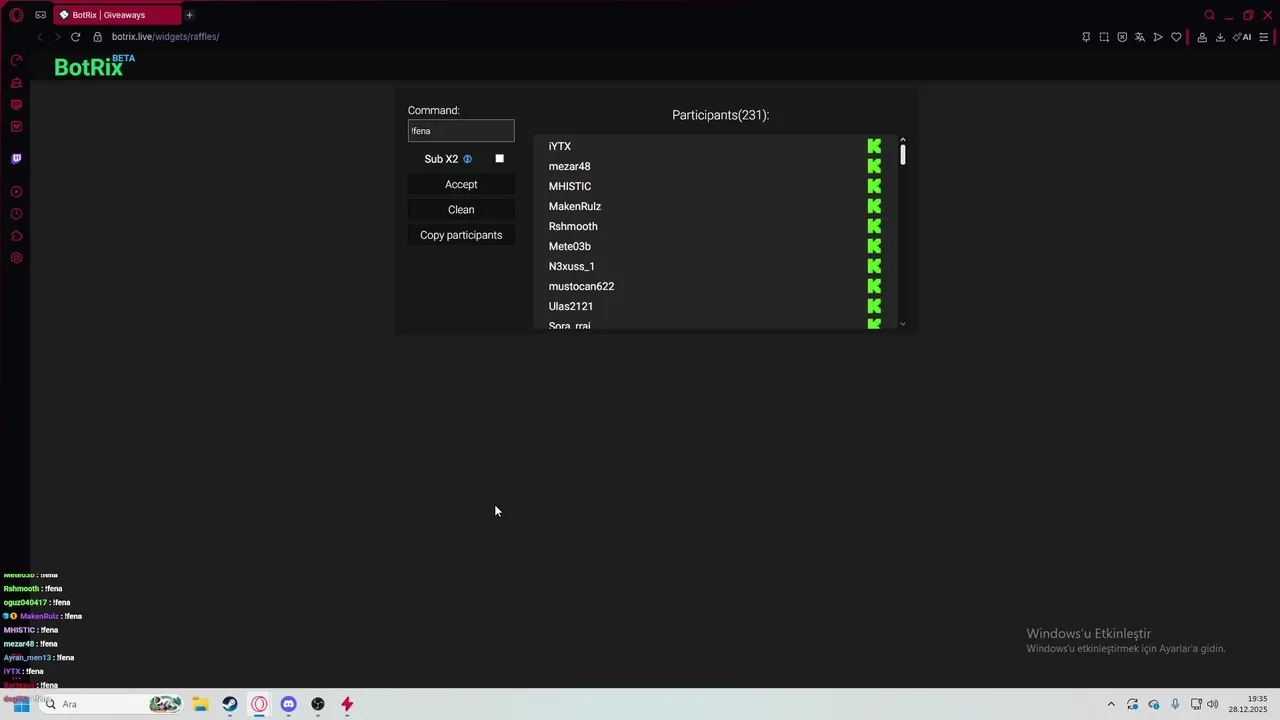Click the participants list scrollbar thumb
The image size is (1280, 720).
[902, 155]
